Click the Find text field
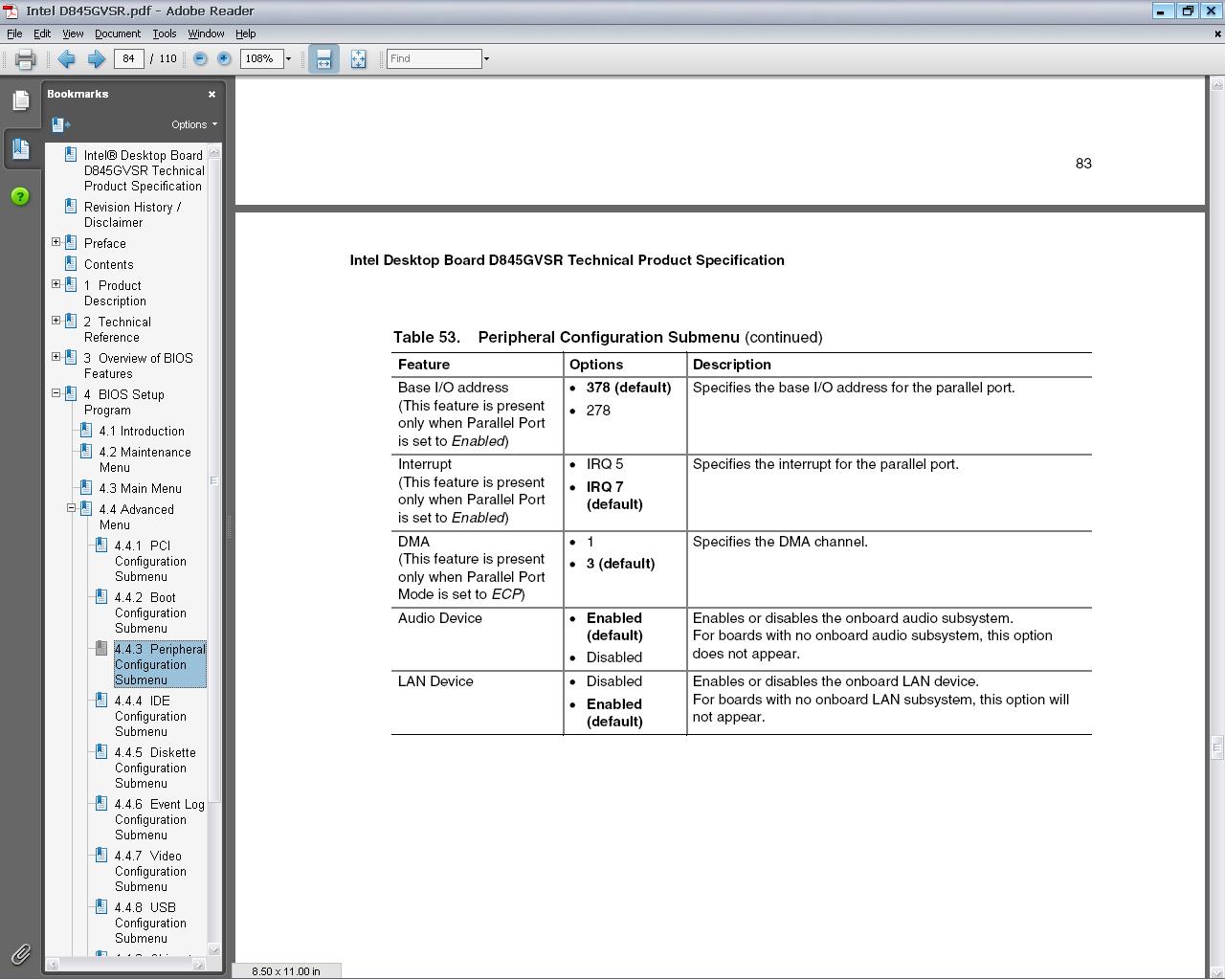Image resolution: width=1225 pixels, height=980 pixels. click(x=434, y=58)
